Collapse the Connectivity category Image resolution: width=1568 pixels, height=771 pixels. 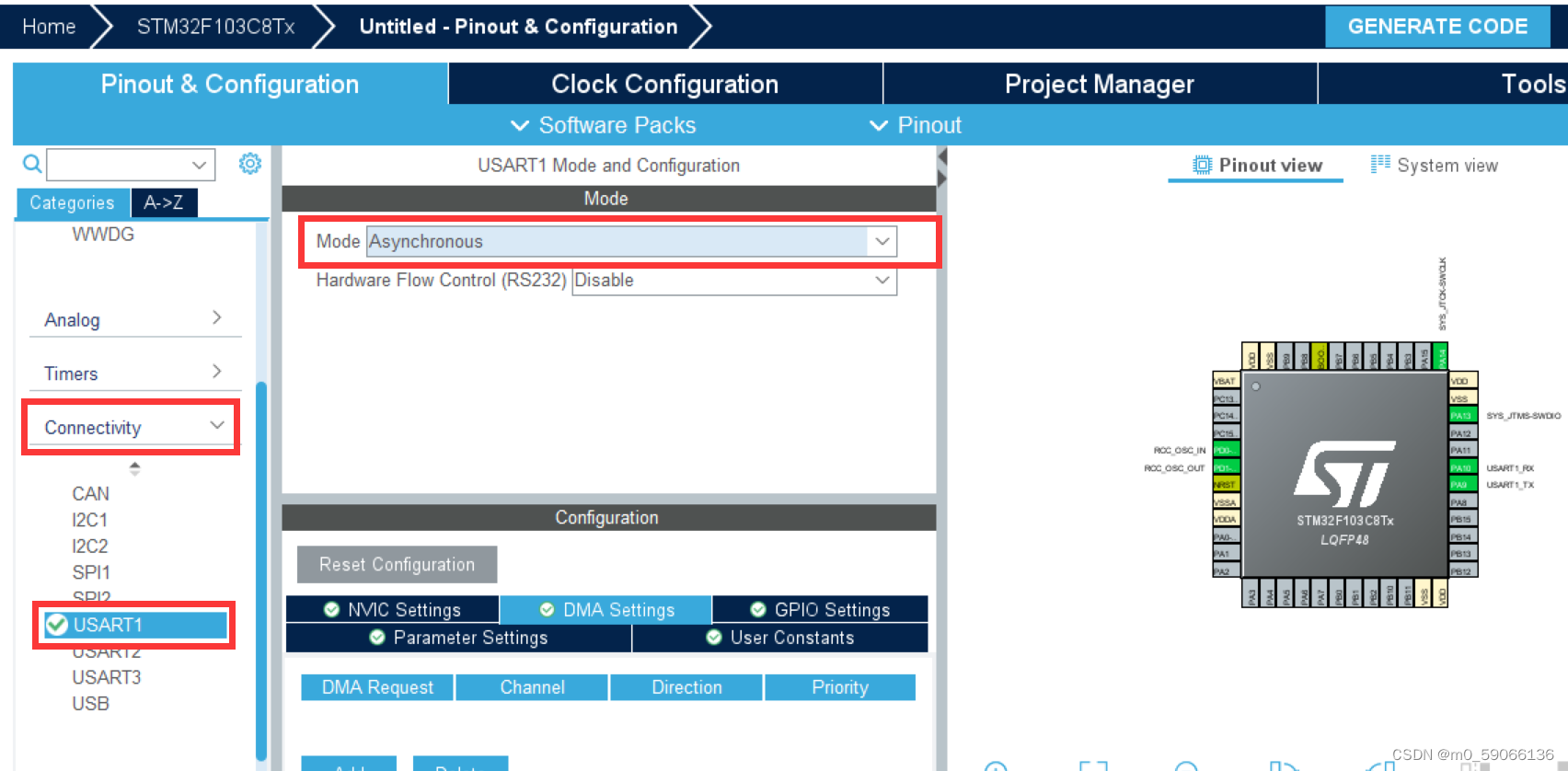pos(134,427)
